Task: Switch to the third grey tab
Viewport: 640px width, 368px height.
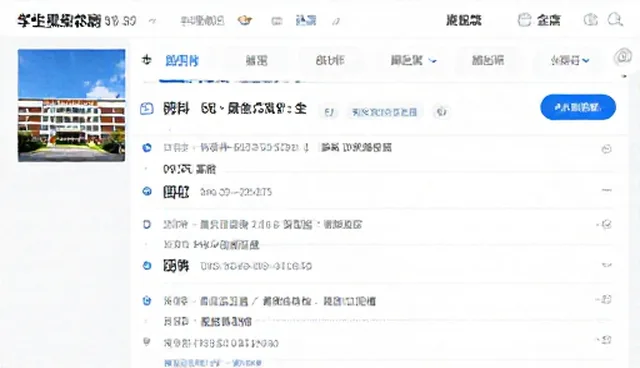Action: (x=330, y=60)
